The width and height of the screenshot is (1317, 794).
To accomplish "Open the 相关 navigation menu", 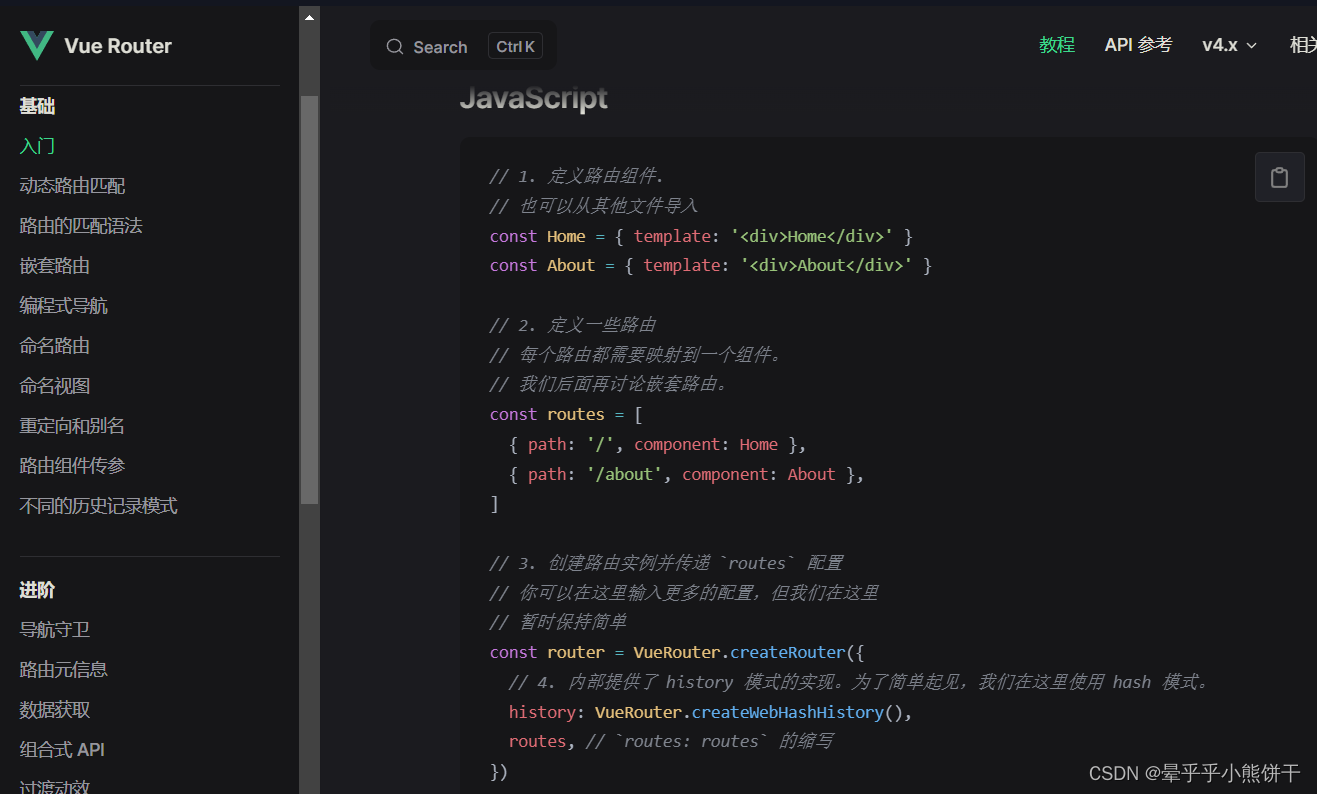I will [1304, 44].
